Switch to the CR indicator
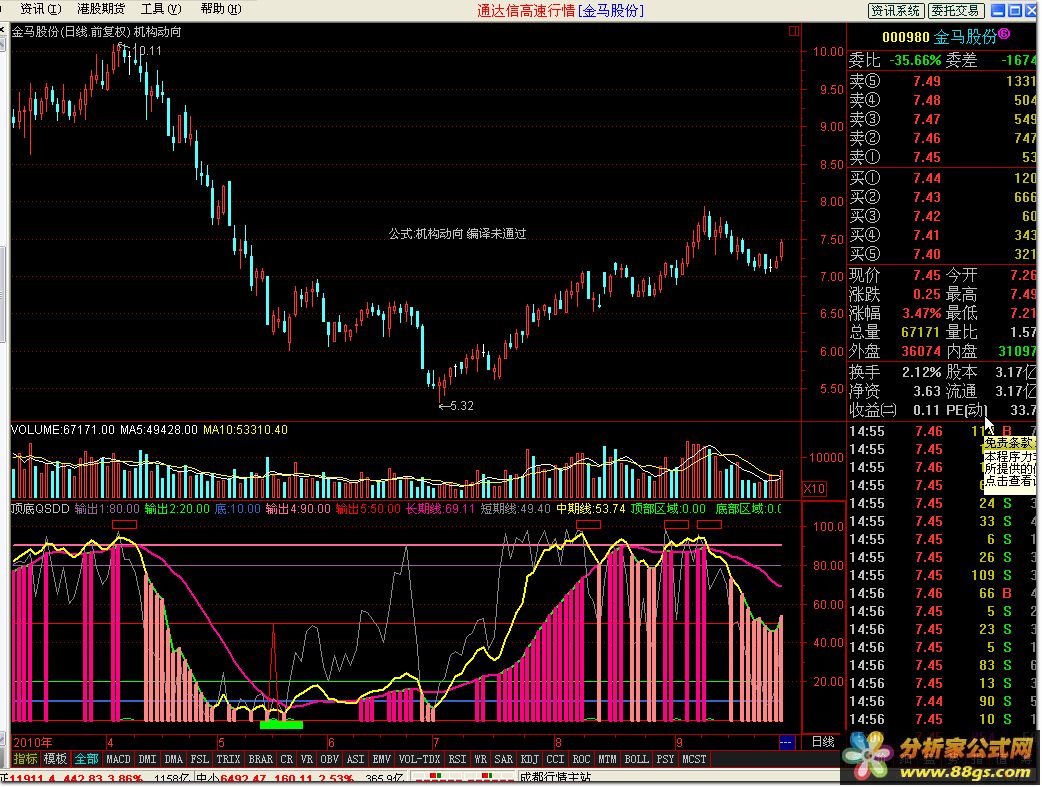Viewport: 1042px width, 787px height. tap(286, 758)
